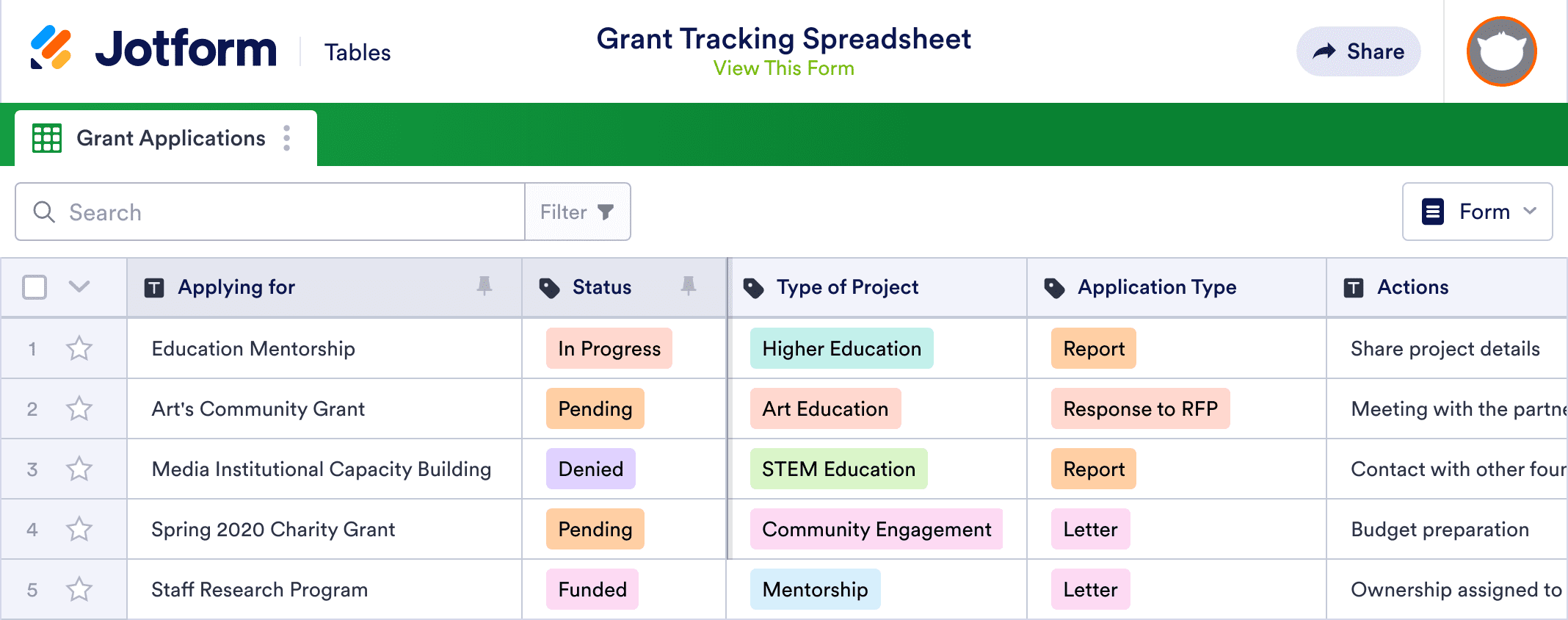
Task: Click the Filter funnel button
Action: click(x=577, y=212)
